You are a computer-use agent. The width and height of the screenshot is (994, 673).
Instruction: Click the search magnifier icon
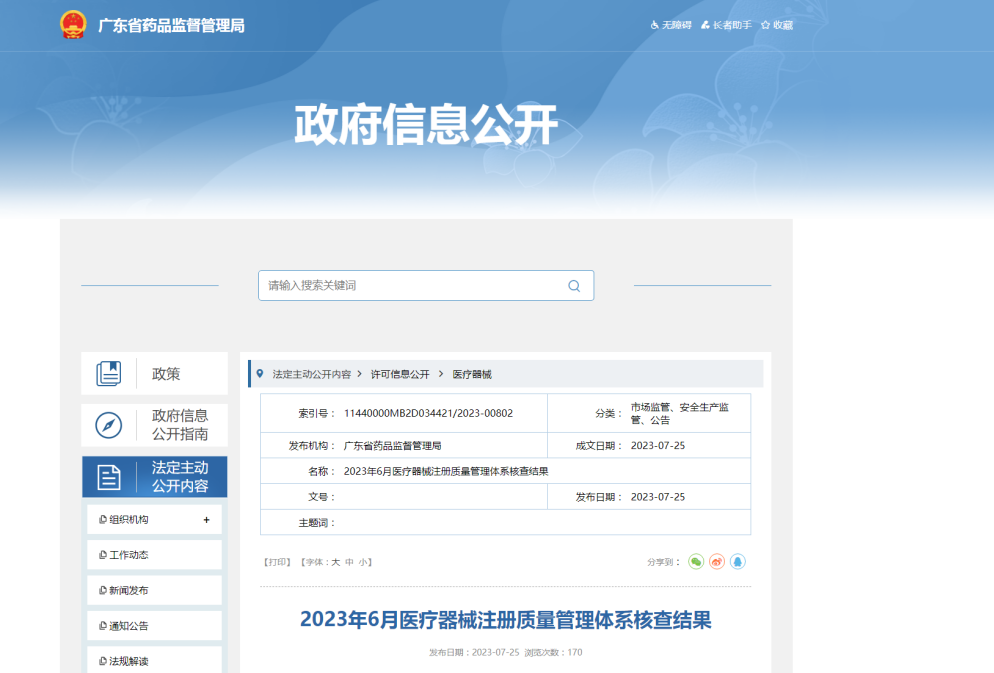pyautogui.click(x=574, y=286)
